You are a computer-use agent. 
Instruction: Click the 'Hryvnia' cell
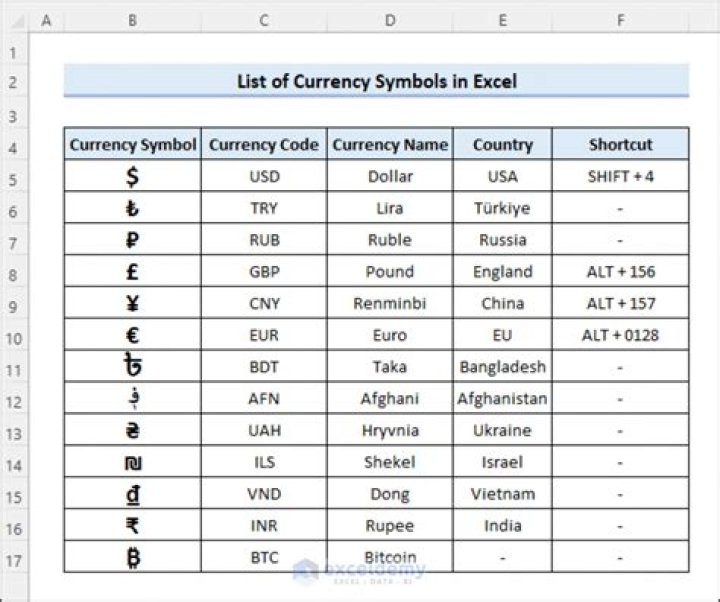tap(389, 430)
